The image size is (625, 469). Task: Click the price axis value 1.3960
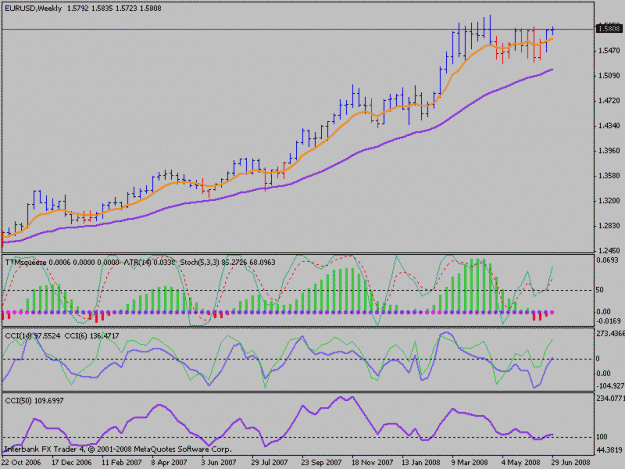pyautogui.click(x=609, y=151)
